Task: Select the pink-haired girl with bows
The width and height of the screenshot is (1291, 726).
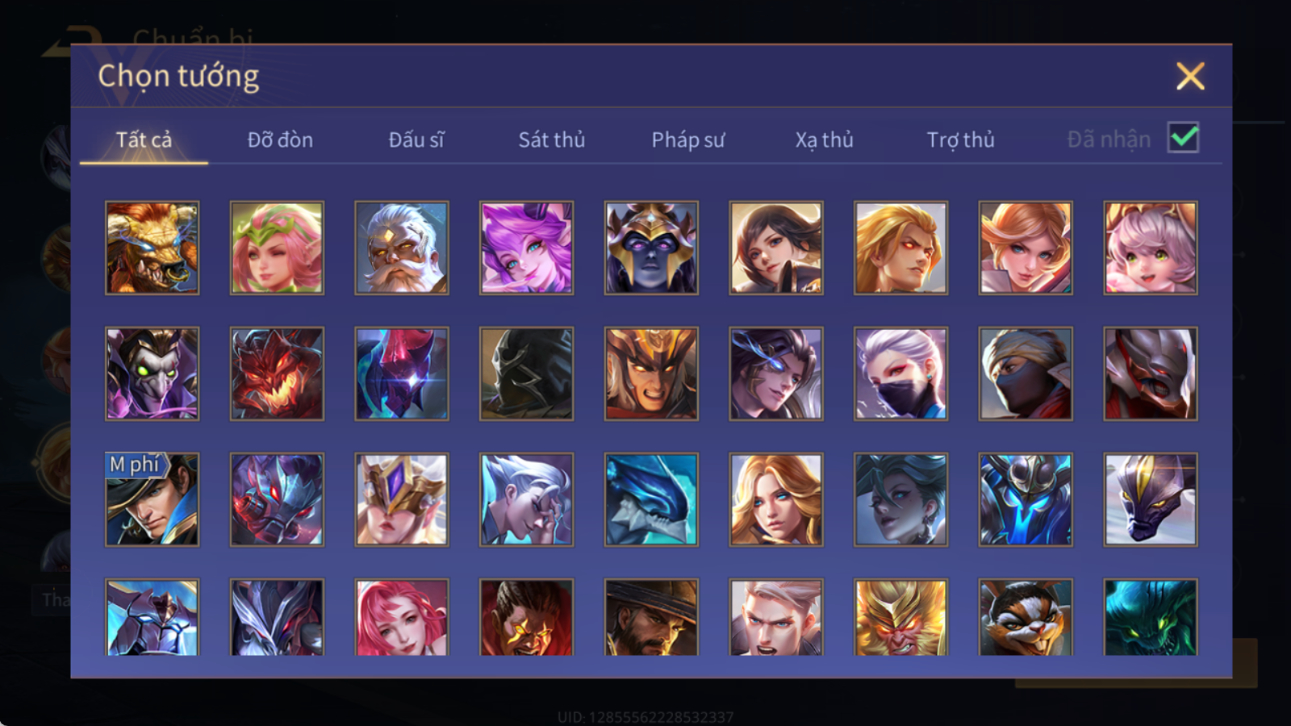Action: (x=1150, y=248)
